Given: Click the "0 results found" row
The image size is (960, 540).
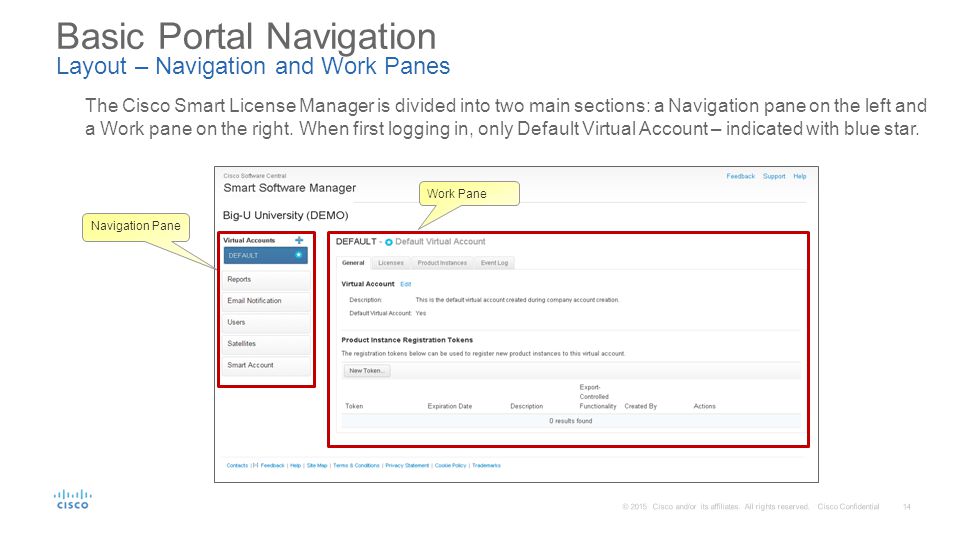Looking at the screenshot, I should 571,421.
